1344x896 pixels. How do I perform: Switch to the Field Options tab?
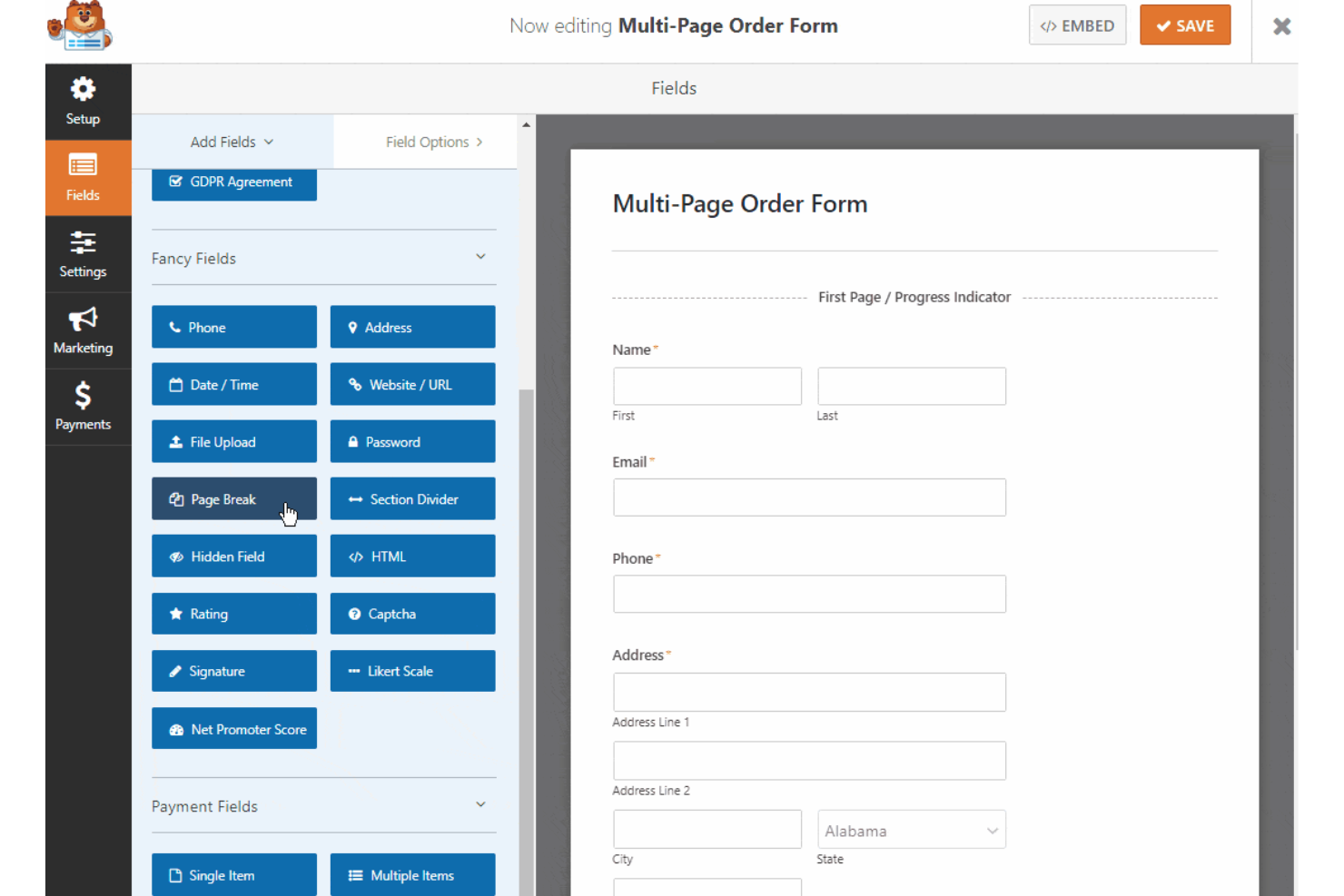[426, 142]
